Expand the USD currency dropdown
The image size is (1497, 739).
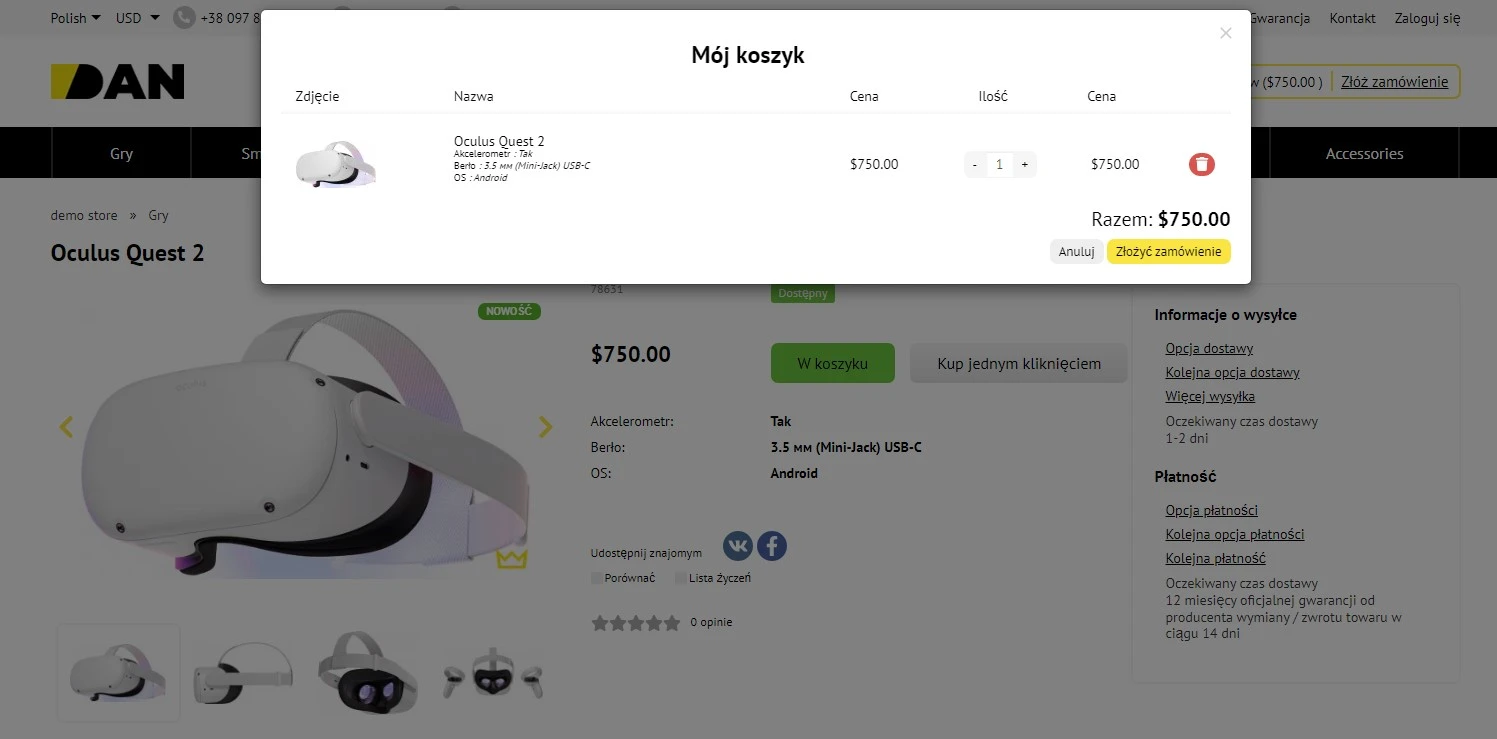tap(138, 18)
